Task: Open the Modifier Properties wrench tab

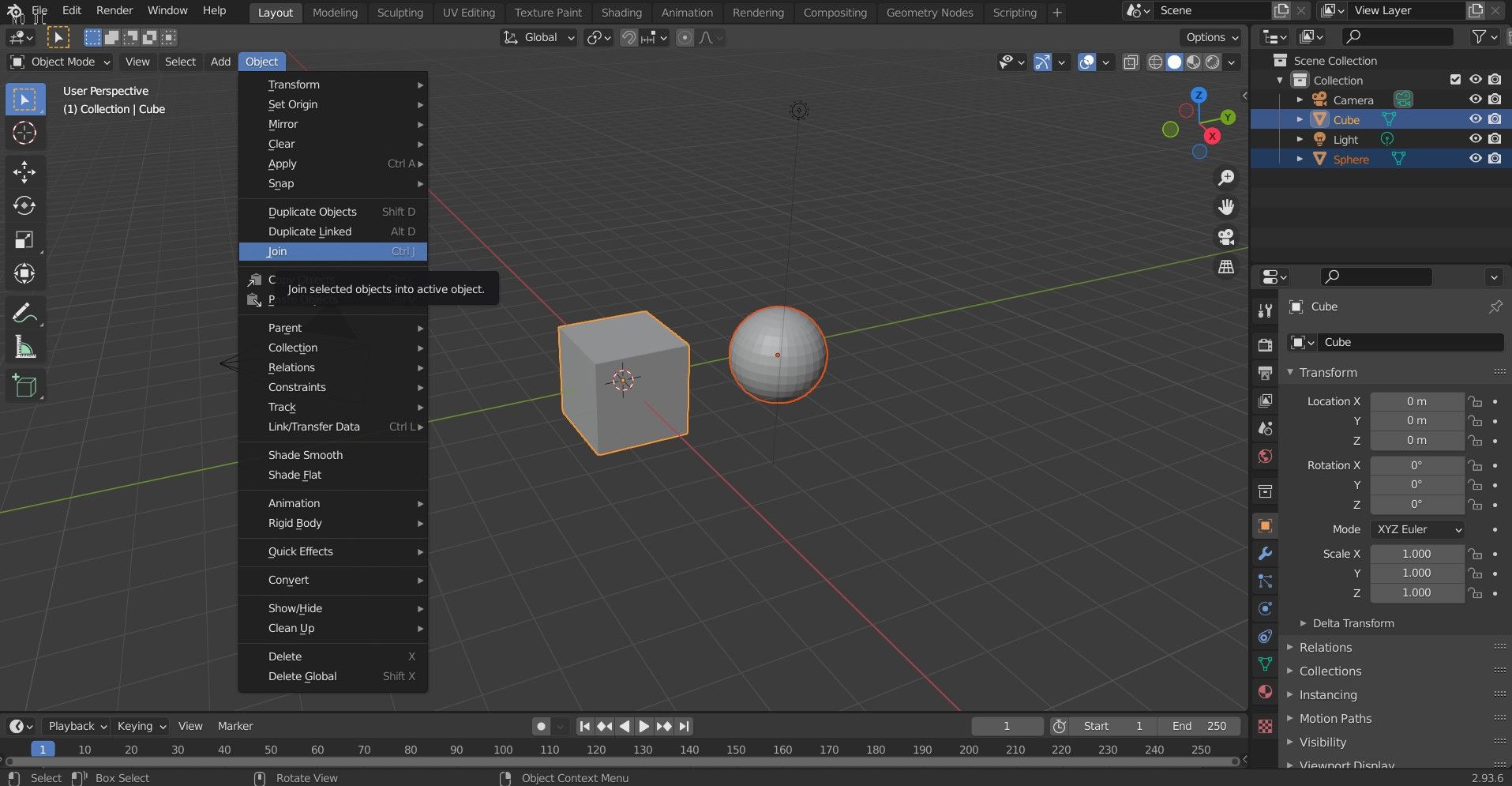Action: pyautogui.click(x=1264, y=554)
